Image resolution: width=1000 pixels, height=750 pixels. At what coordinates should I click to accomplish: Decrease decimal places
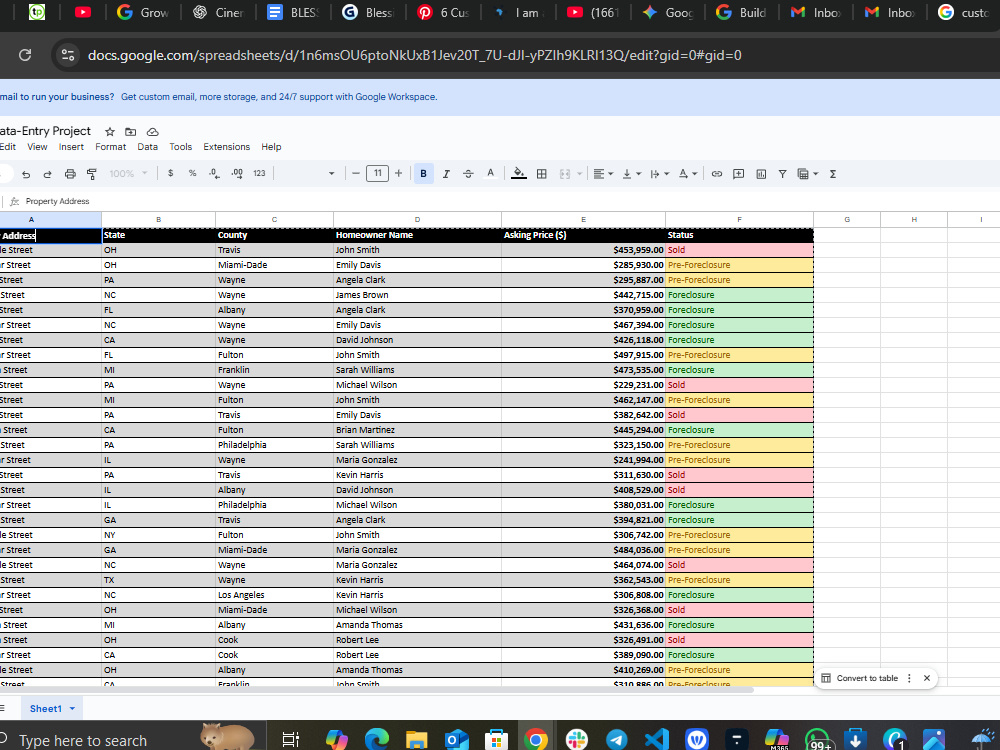point(214,173)
